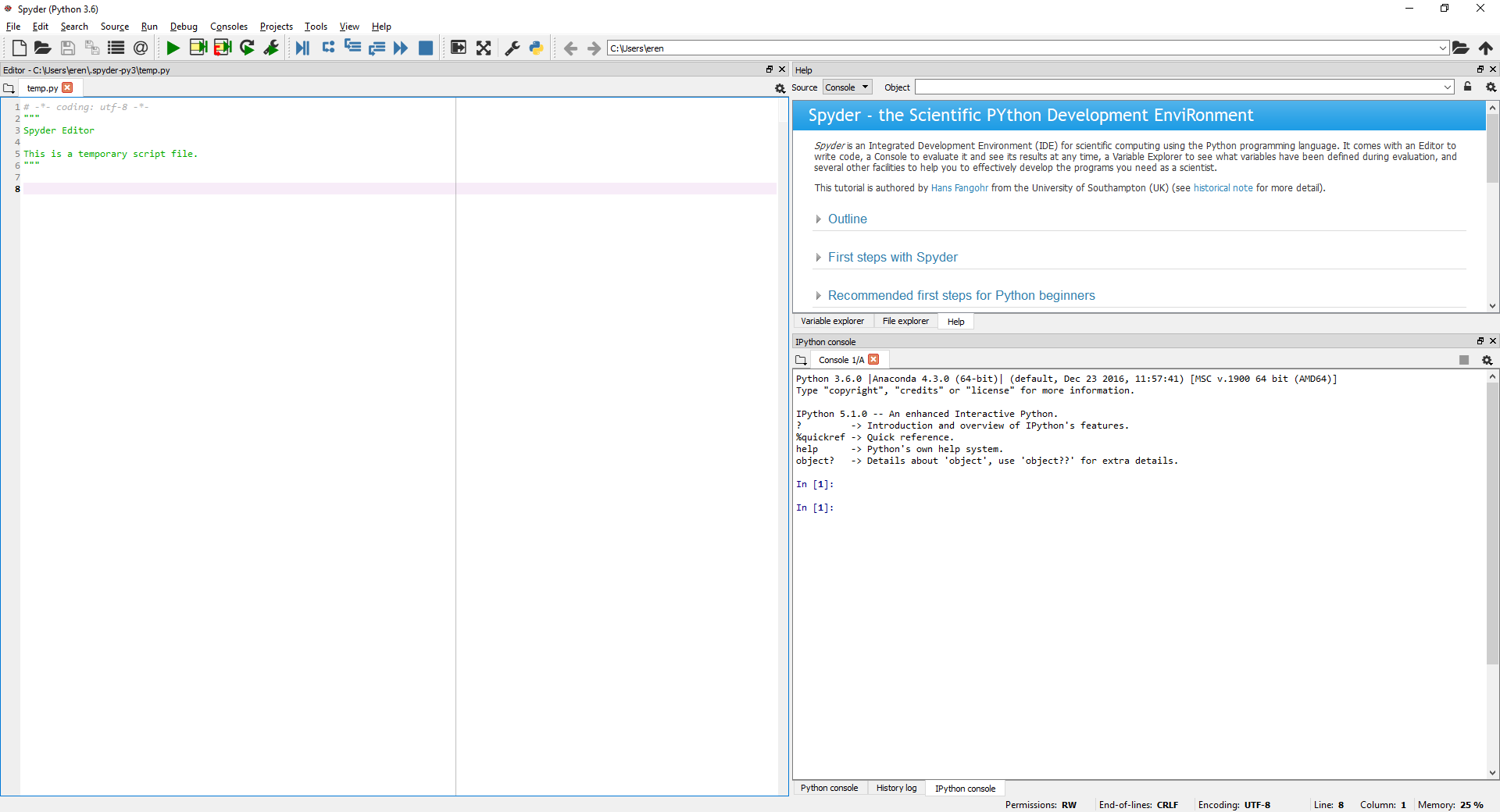
Task: Maximize current pane icon
Action: 459,48
